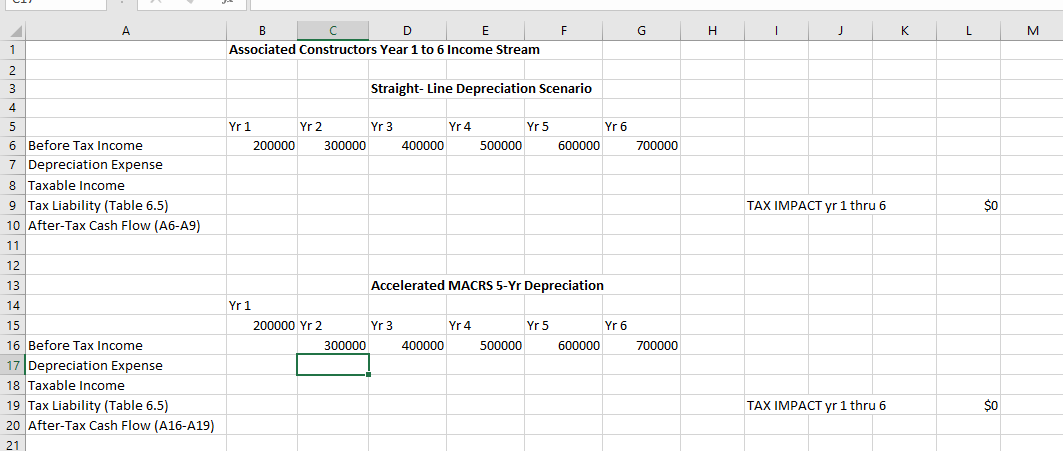1063x451 pixels.
Task: Click 'Yr 4' label in row 15
Action: (460, 326)
